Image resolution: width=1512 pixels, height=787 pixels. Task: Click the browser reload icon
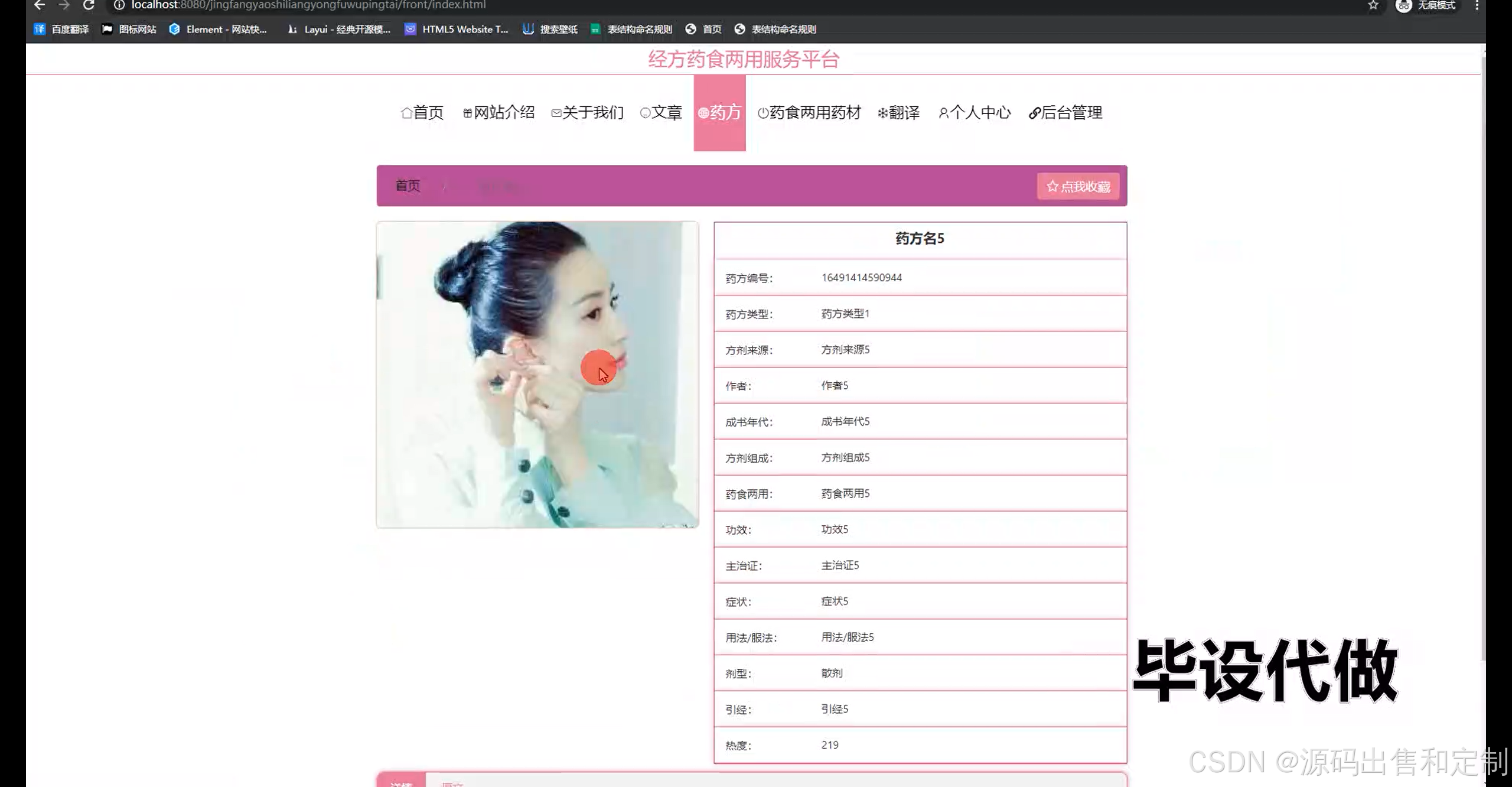(89, 5)
